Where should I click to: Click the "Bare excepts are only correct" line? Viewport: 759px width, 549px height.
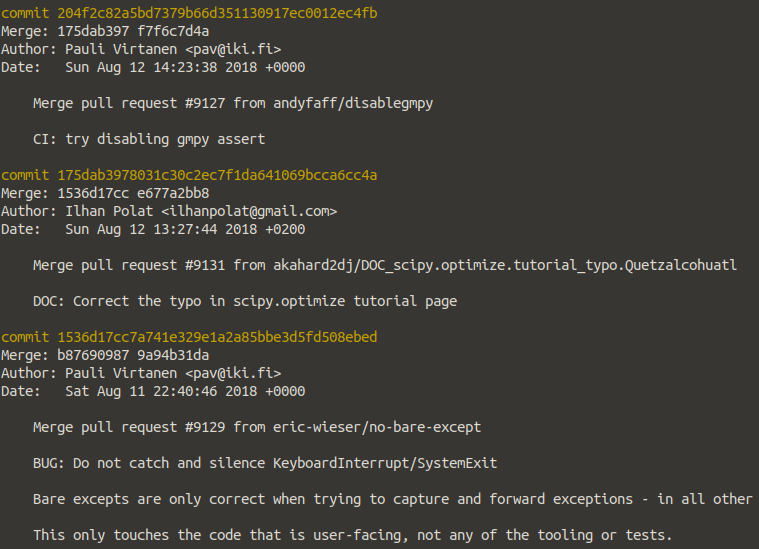[x=392, y=499]
